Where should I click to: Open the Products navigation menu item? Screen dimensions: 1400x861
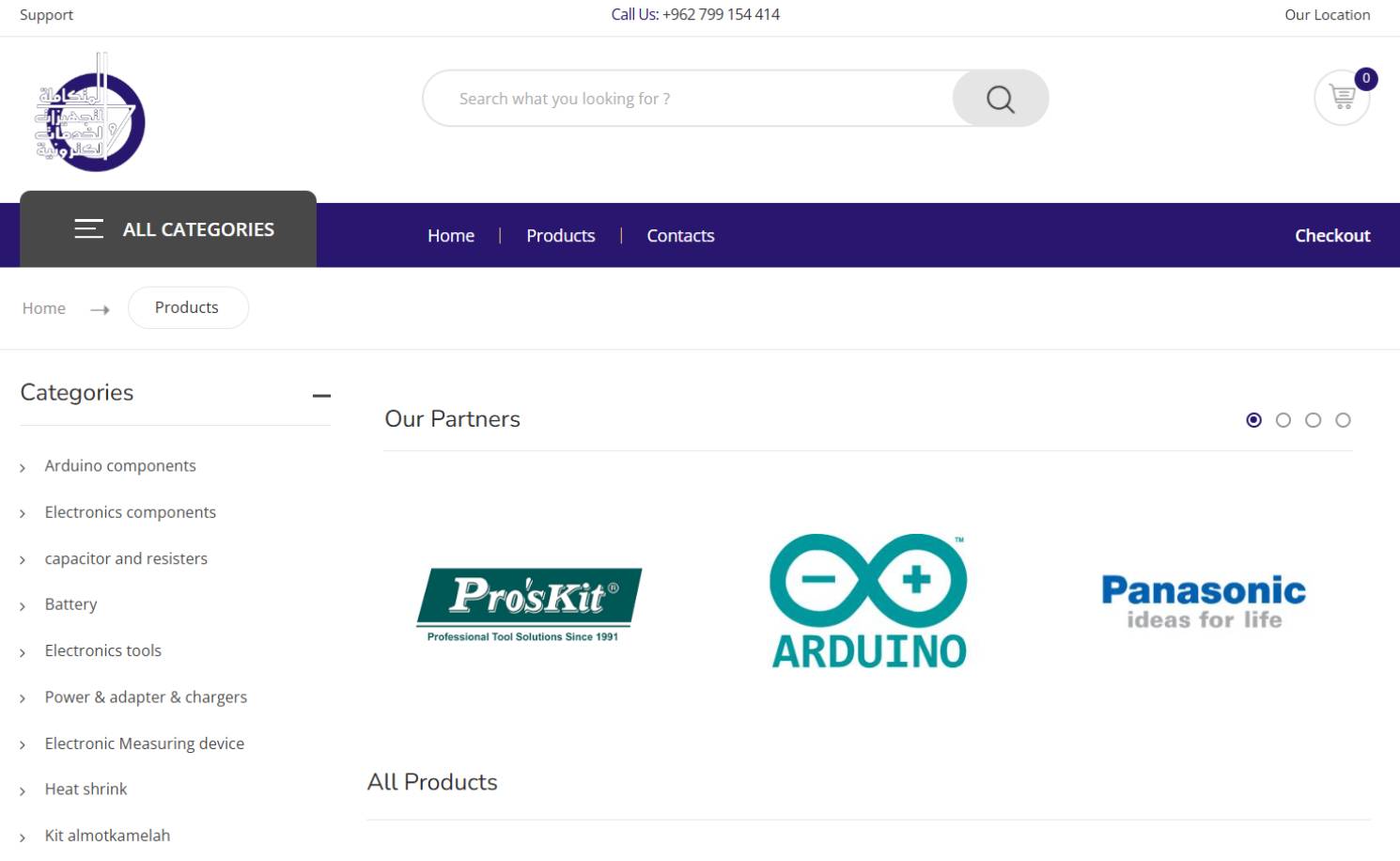tap(560, 236)
